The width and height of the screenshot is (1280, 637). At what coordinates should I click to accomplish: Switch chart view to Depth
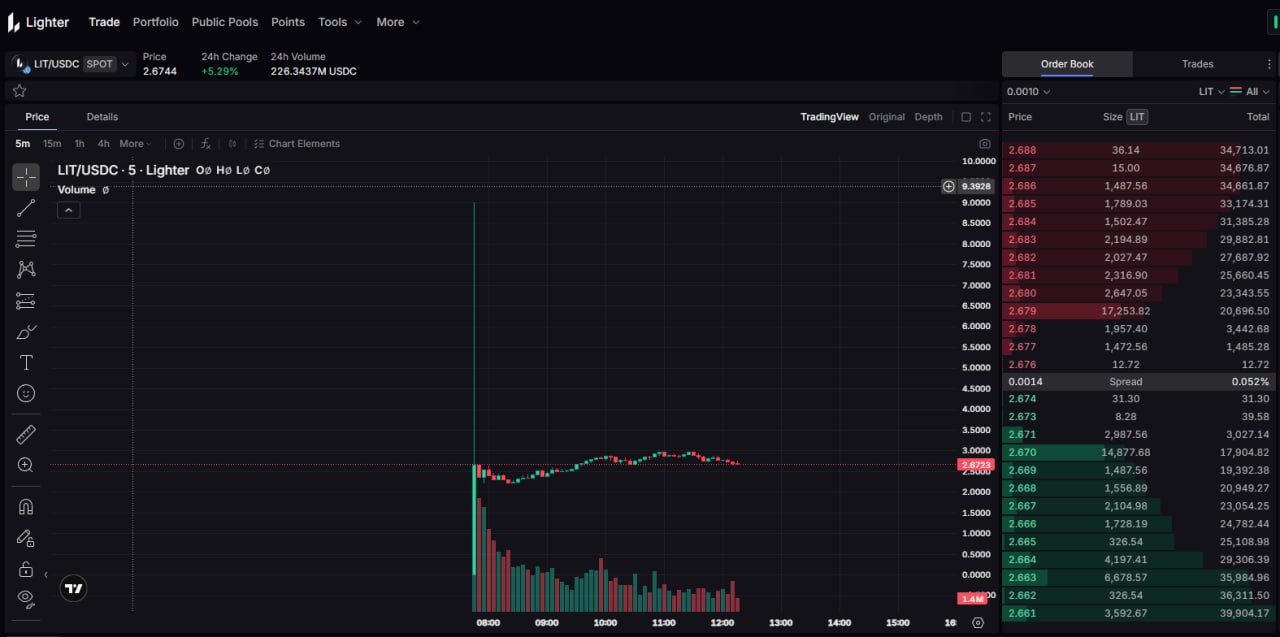point(928,117)
